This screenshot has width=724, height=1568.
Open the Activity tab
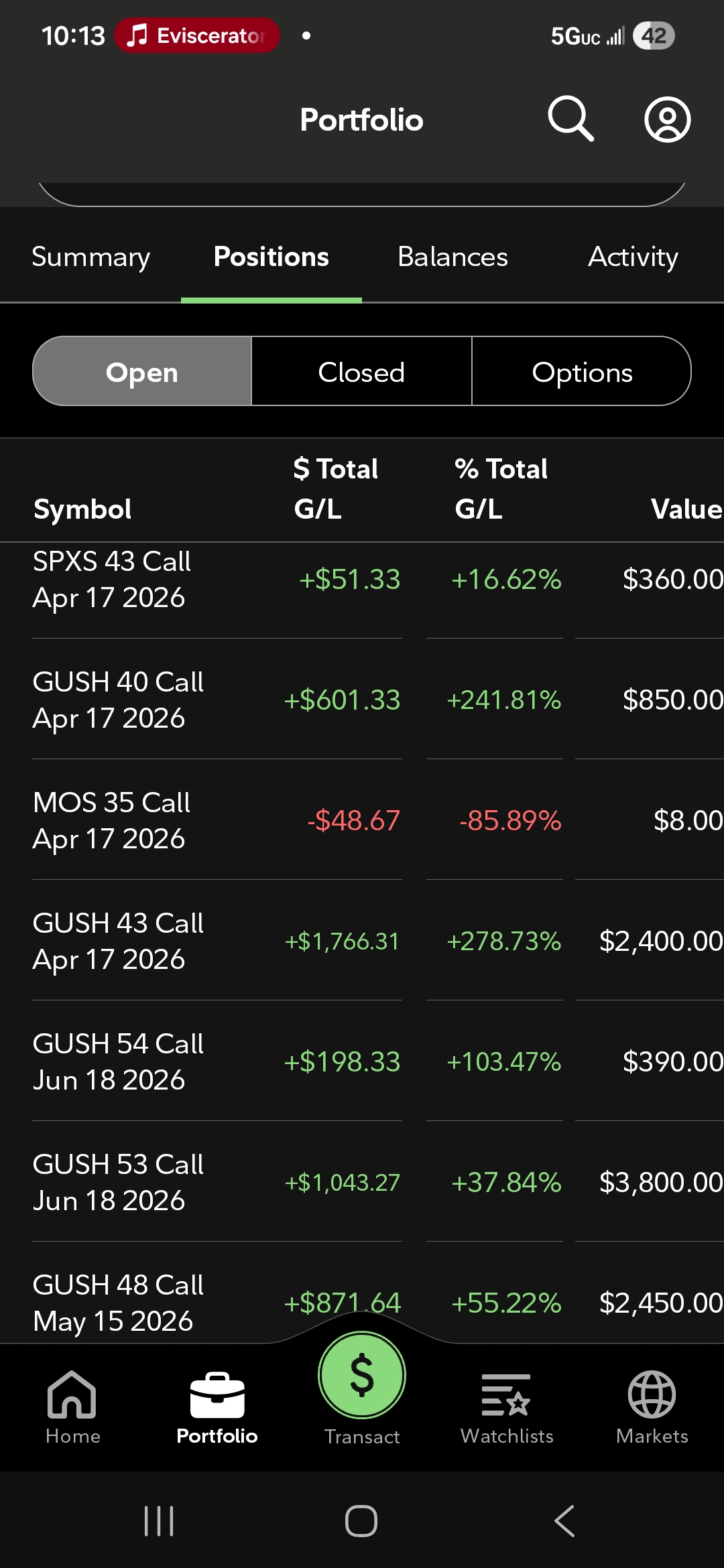click(633, 257)
